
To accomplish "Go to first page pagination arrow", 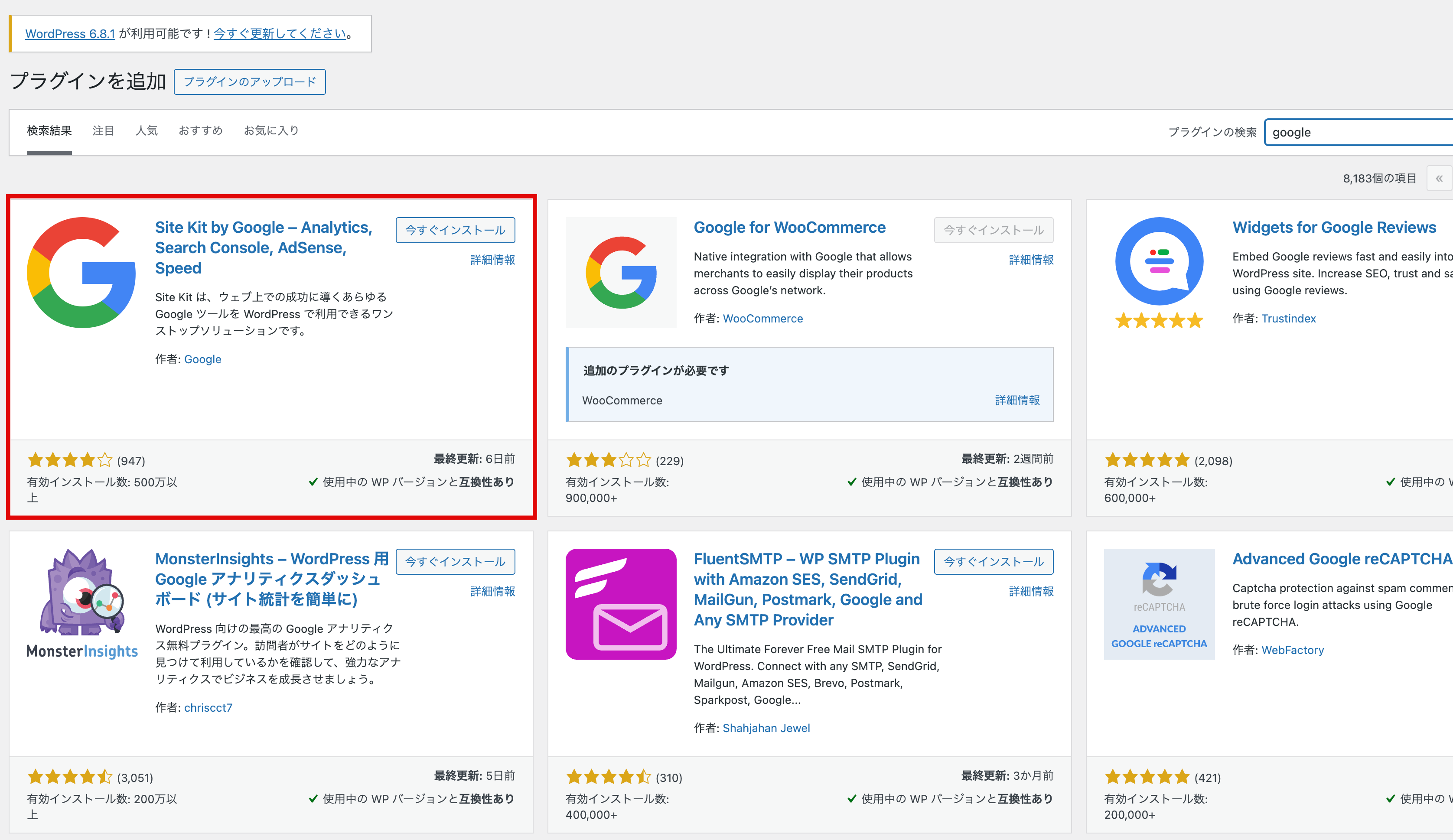I will click(x=1439, y=178).
